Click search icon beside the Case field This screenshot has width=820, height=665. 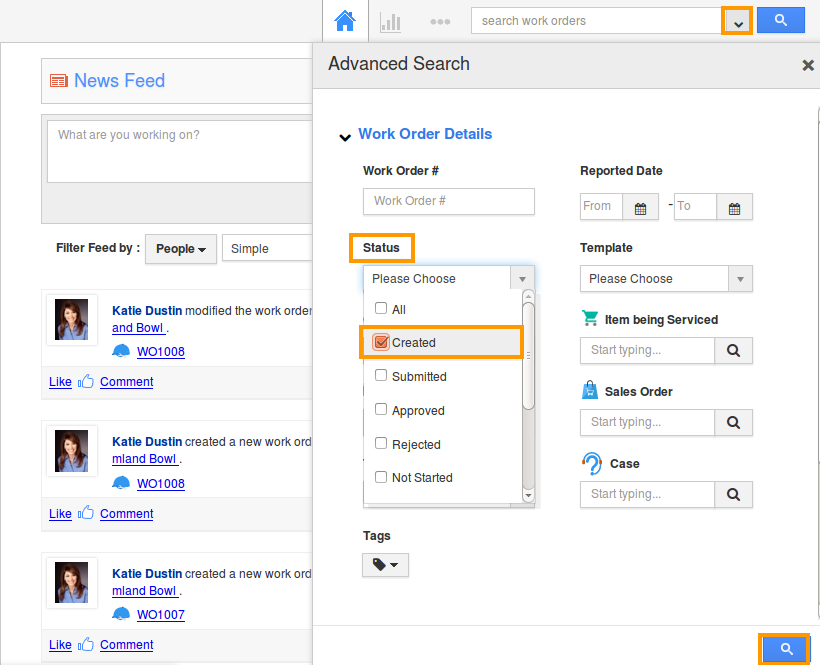coord(733,494)
